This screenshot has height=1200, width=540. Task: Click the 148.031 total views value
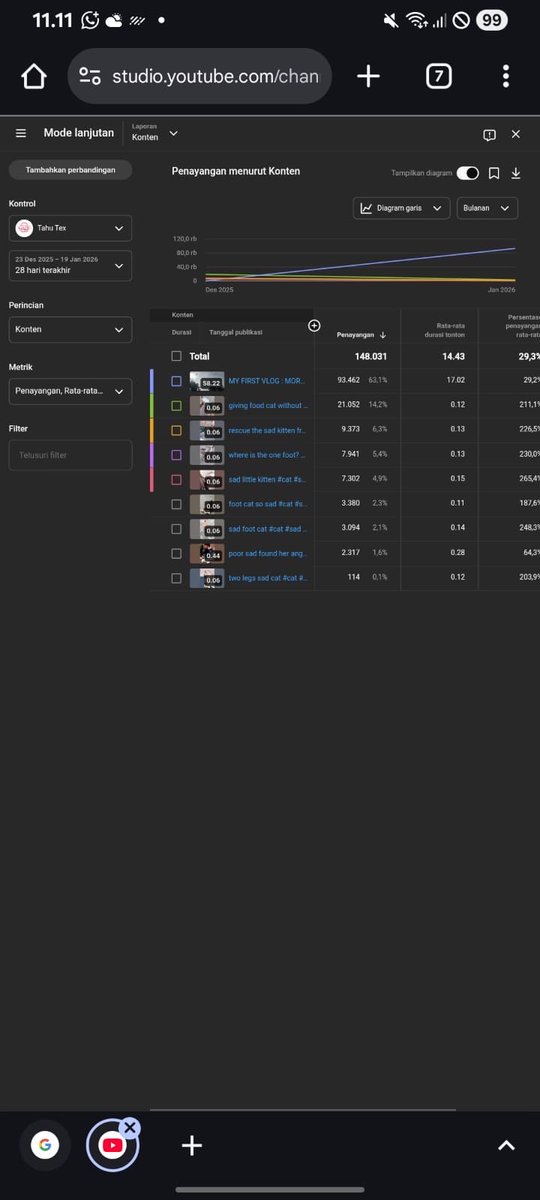(x=371, y=356)
